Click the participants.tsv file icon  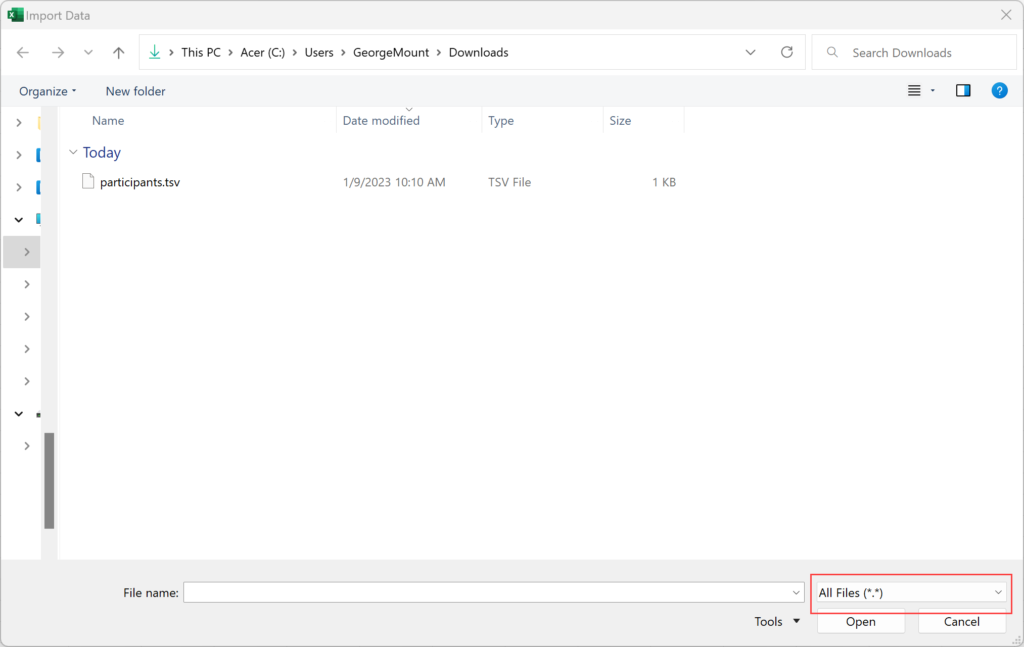pyautogui.click(x=88, y=181)
